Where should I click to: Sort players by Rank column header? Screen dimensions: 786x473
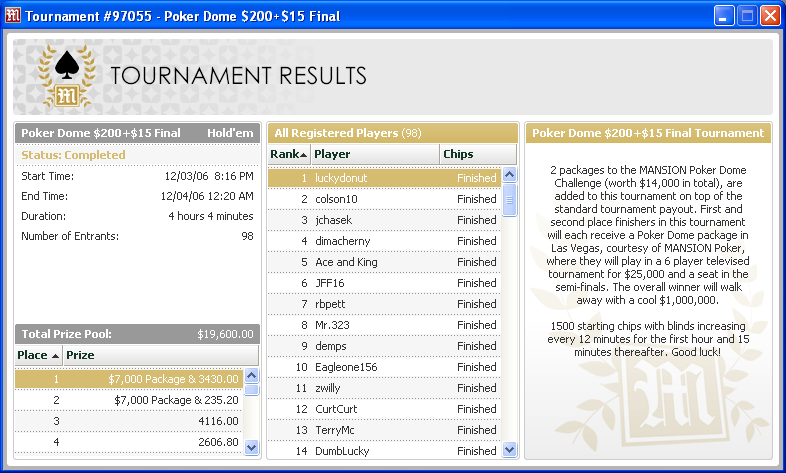(x=289, y=154)
